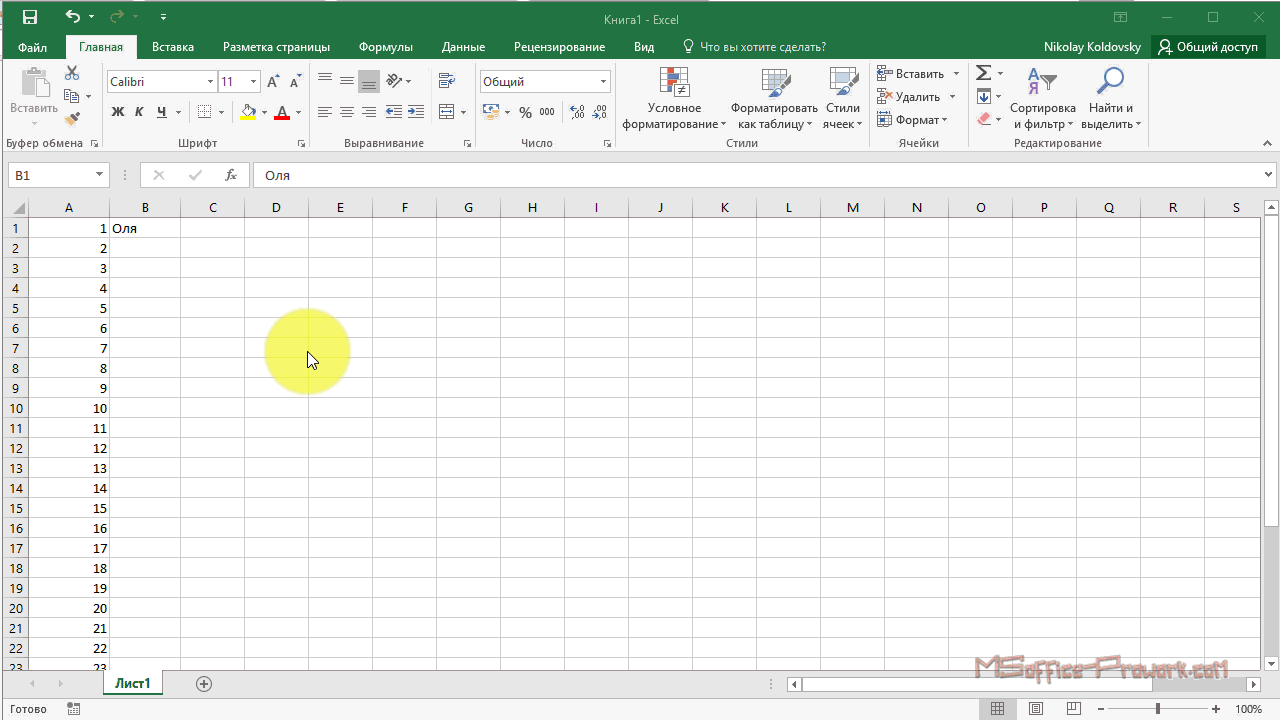Toggle italic К formatting
The image size is (1280, 720).
click(139, 112)
